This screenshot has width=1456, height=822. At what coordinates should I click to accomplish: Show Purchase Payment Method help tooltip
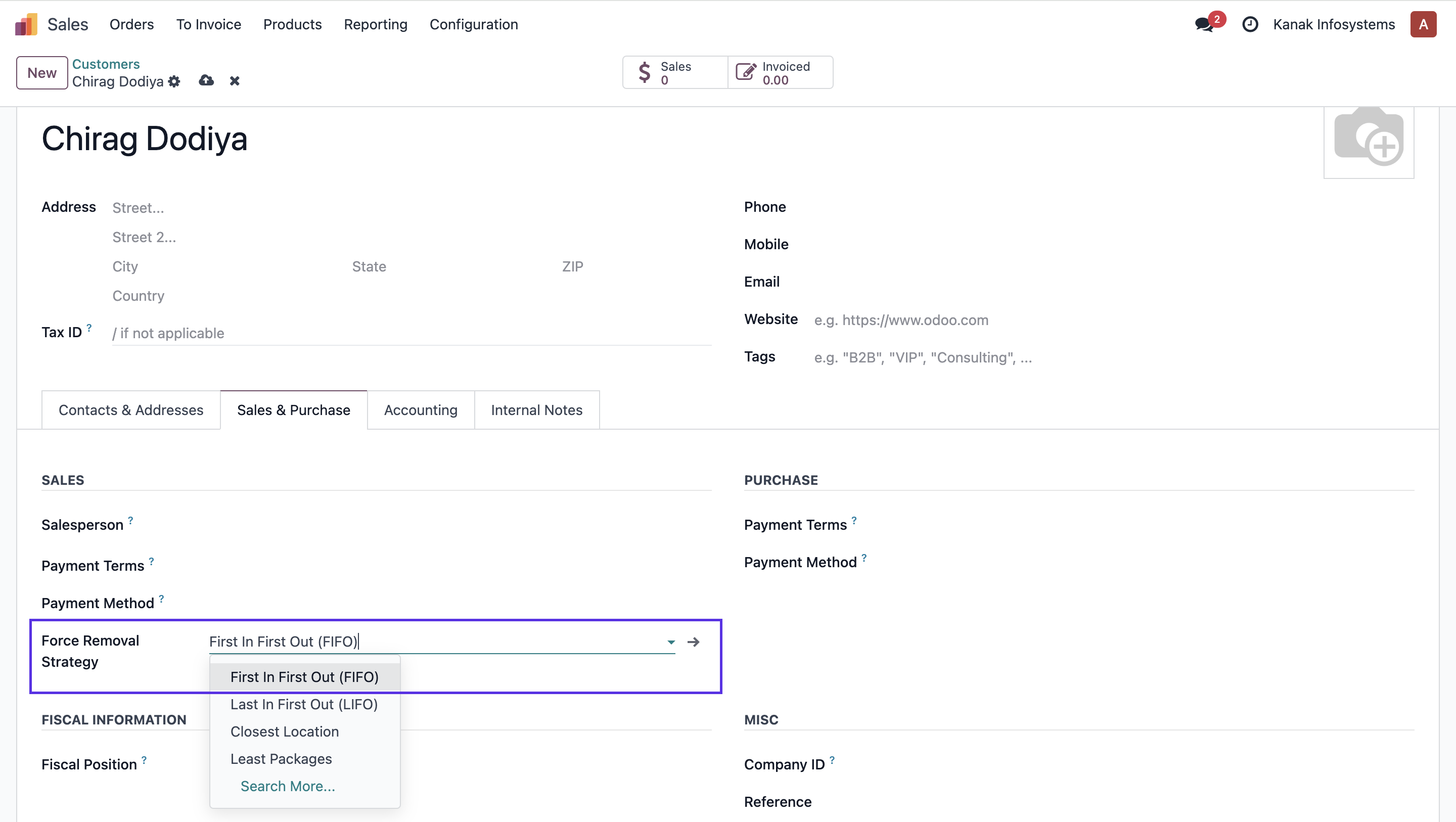tap(863, 558)
